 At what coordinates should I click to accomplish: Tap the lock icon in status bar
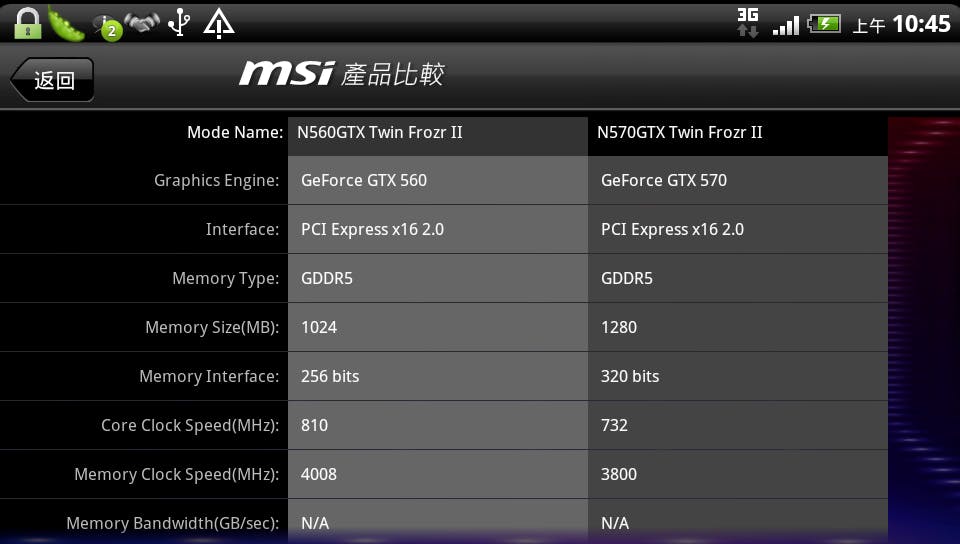(x=28, y=23)
